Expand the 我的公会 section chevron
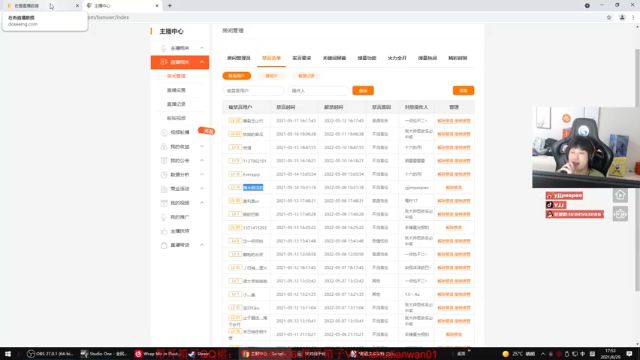Screen dimensions: 640x360 [x=202, y=160]
